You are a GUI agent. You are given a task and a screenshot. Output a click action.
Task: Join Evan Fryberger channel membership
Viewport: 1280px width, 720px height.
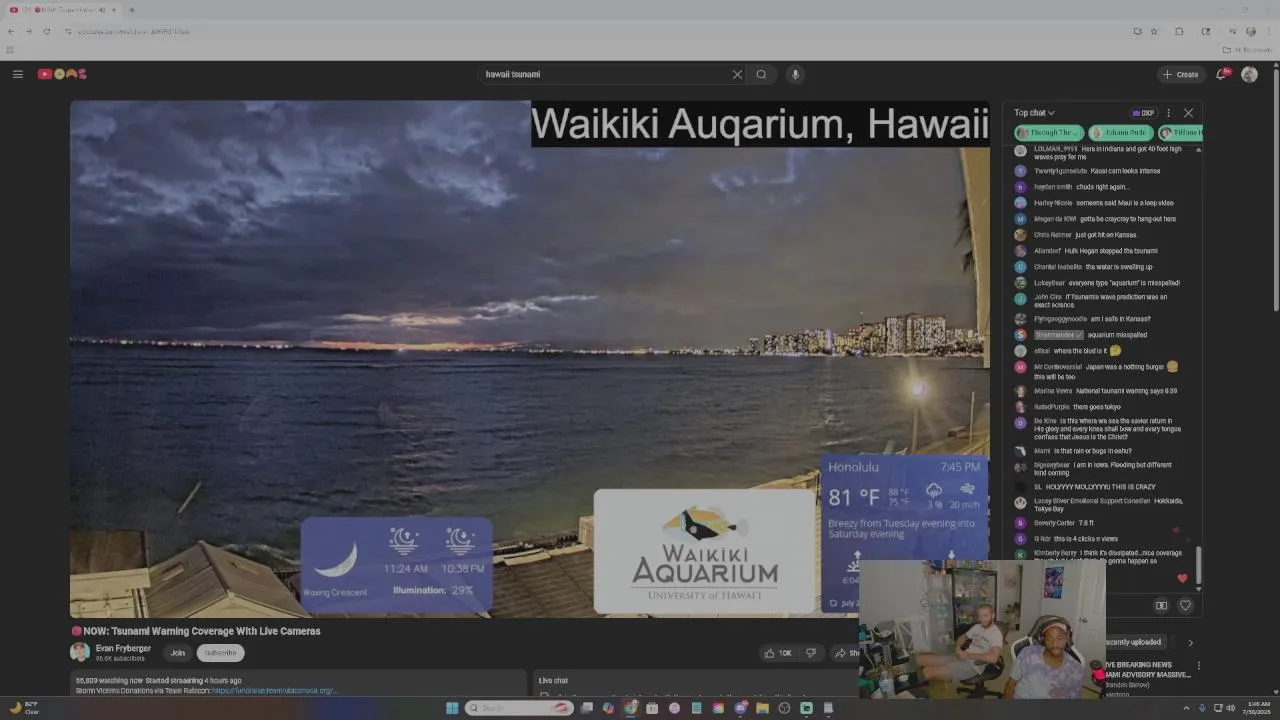(x=177, y=653)
